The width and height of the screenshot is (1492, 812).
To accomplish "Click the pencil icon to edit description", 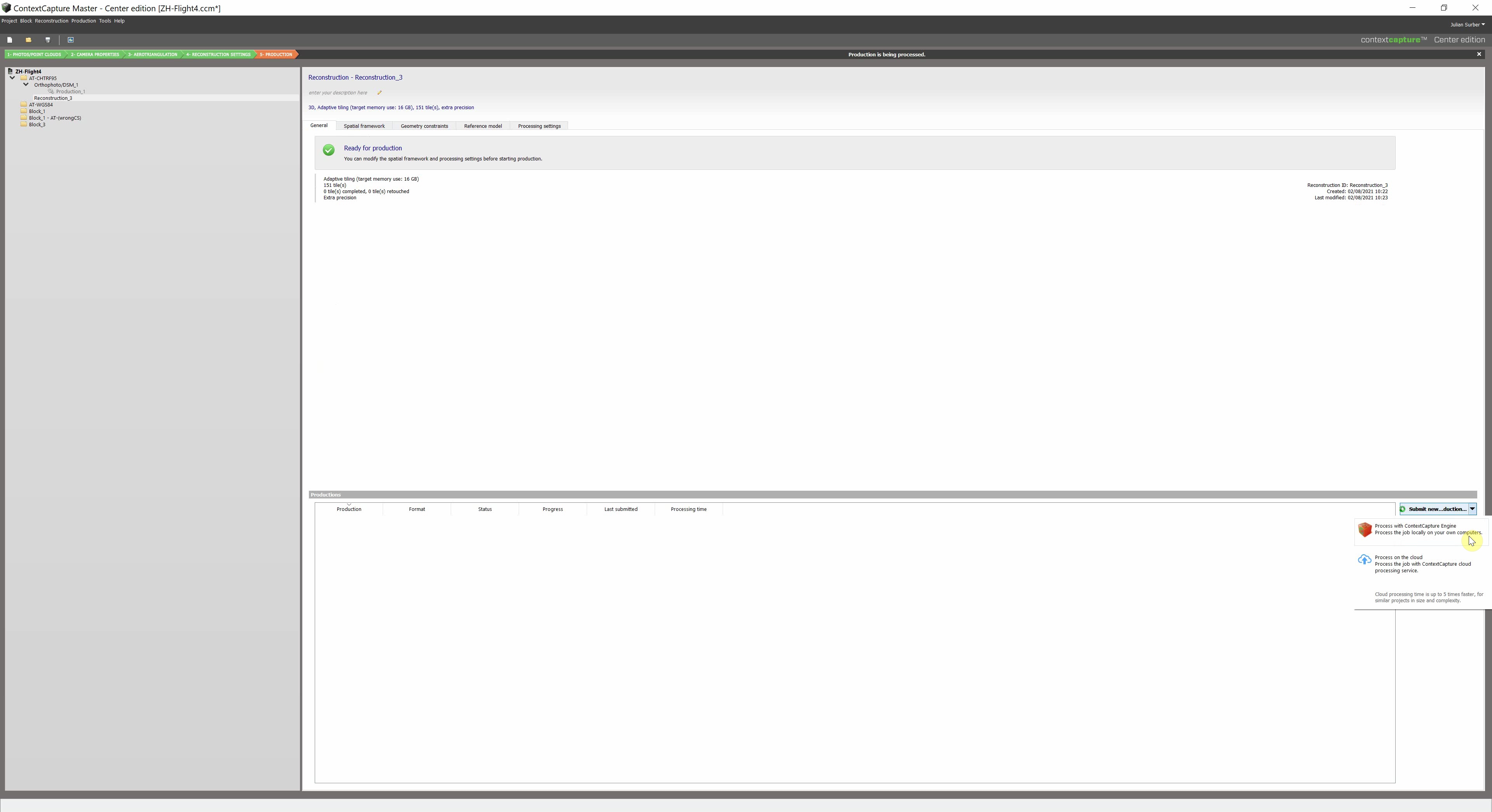I will tap(379, 93).
